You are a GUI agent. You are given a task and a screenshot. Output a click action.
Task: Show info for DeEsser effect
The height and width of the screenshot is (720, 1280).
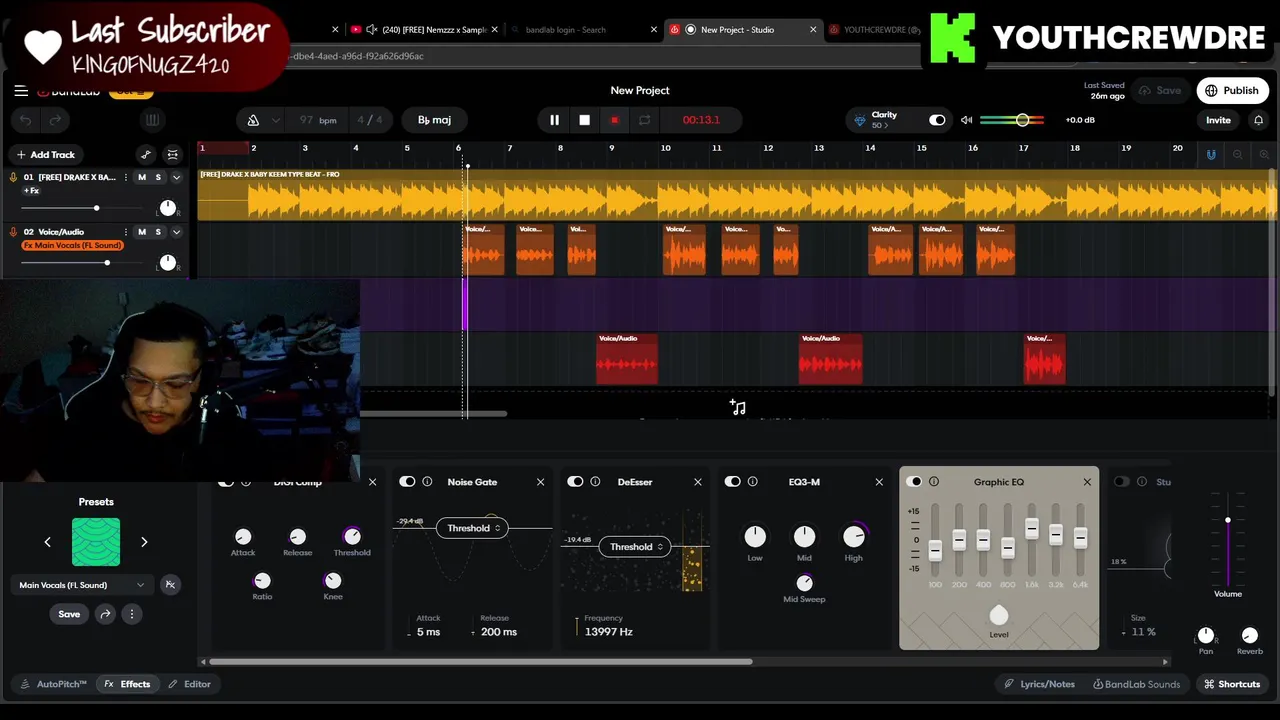point(595,482)
